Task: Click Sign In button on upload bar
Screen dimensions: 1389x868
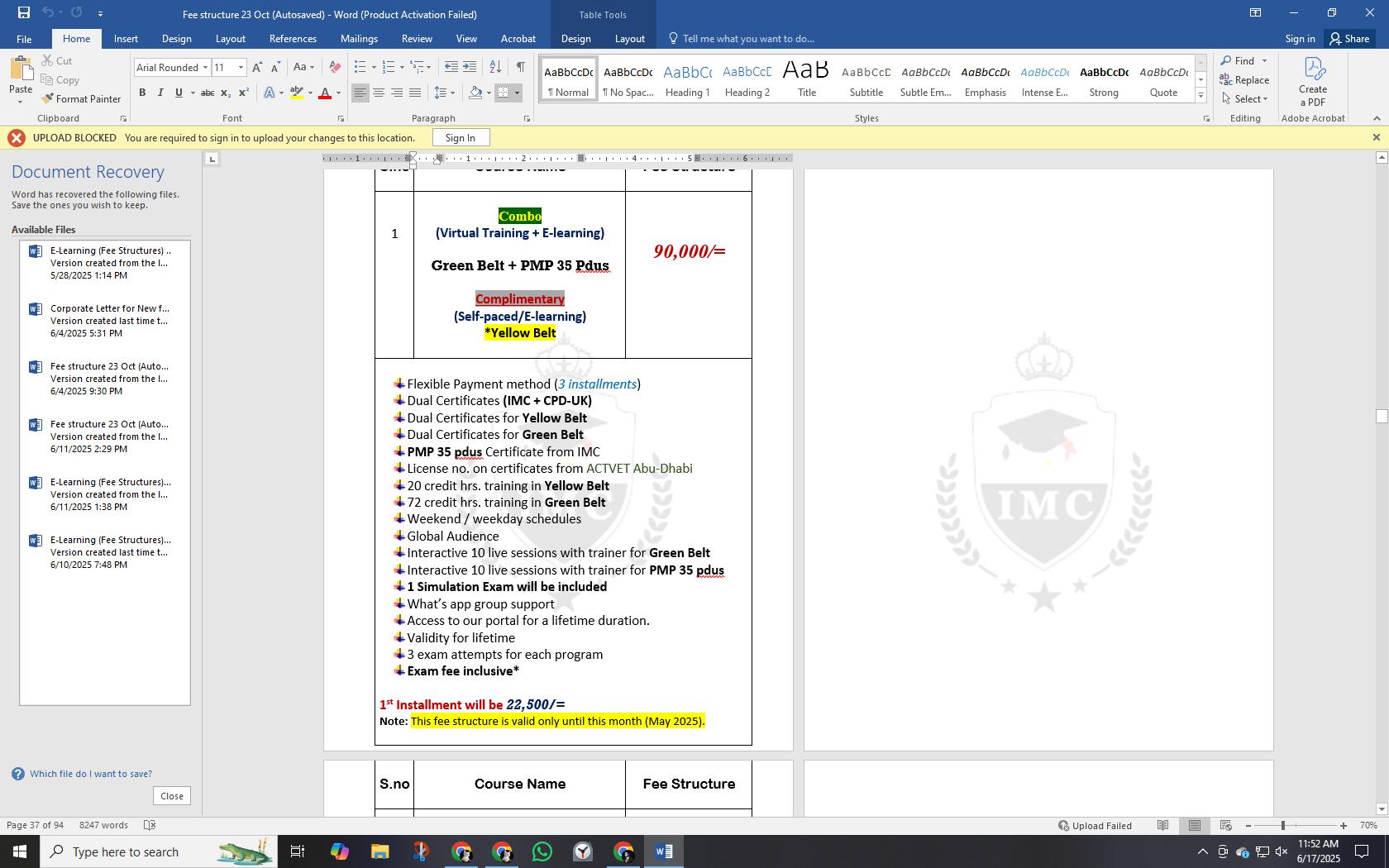Action: click(460, 138)
